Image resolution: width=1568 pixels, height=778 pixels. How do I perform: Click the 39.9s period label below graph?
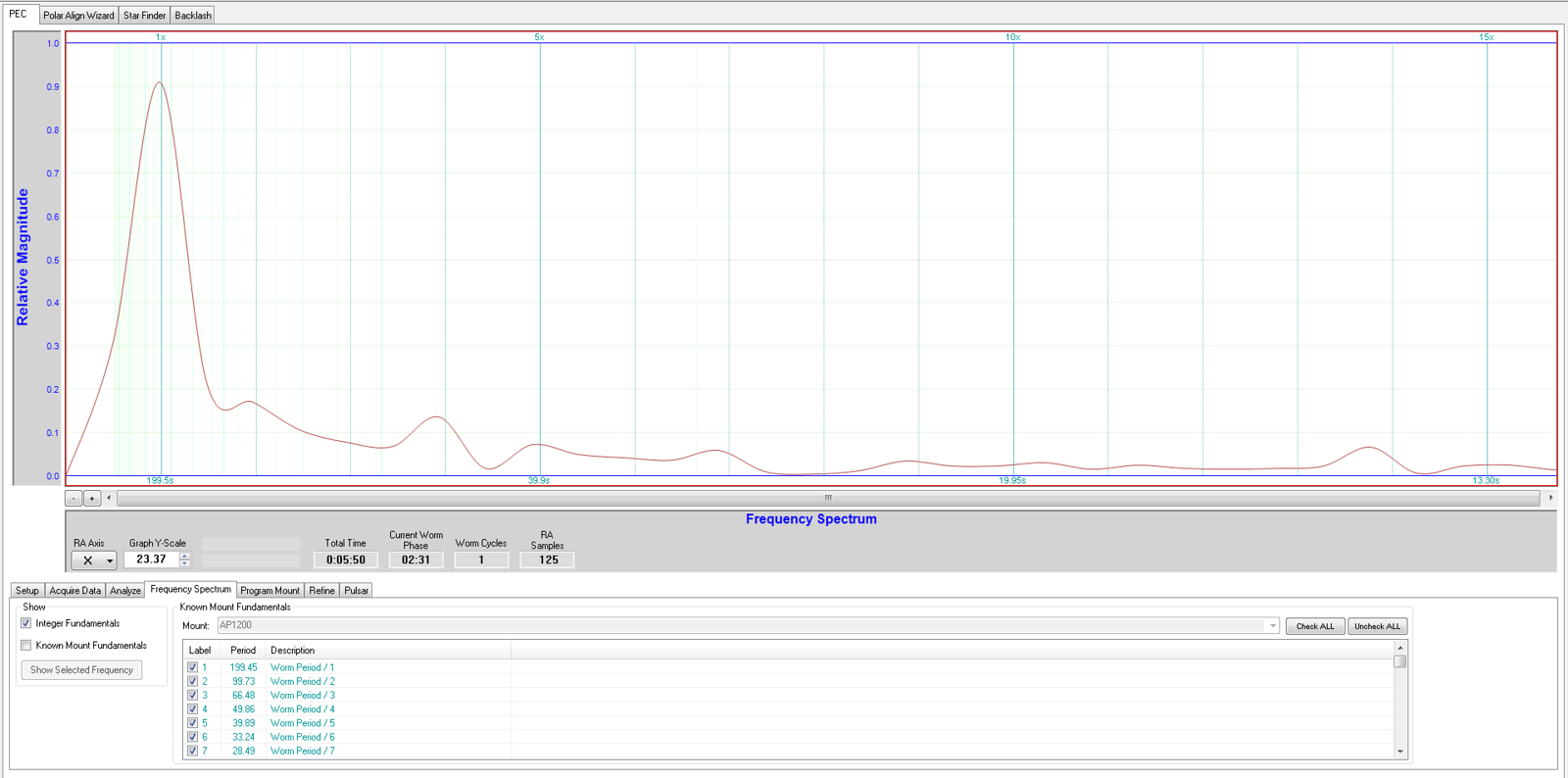pos(539,480)
